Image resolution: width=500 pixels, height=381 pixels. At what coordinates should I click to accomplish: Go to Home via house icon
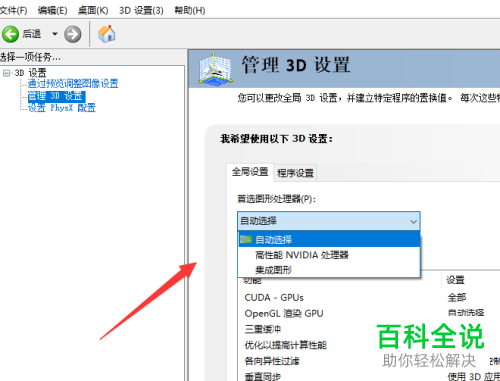(107, 34)
